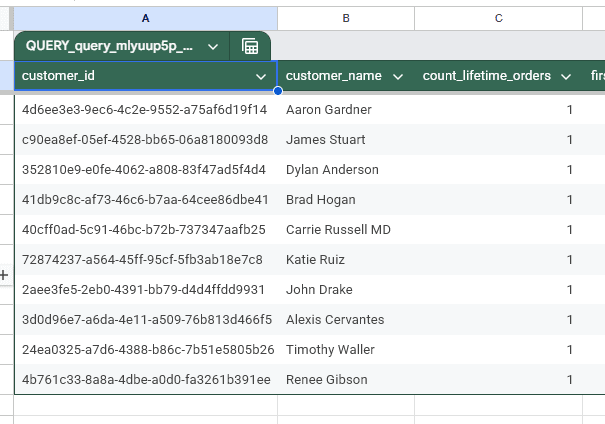The image size is (605, 424).
Task: Select column C header
Action: pyautogui.click(x=498, y=18)
